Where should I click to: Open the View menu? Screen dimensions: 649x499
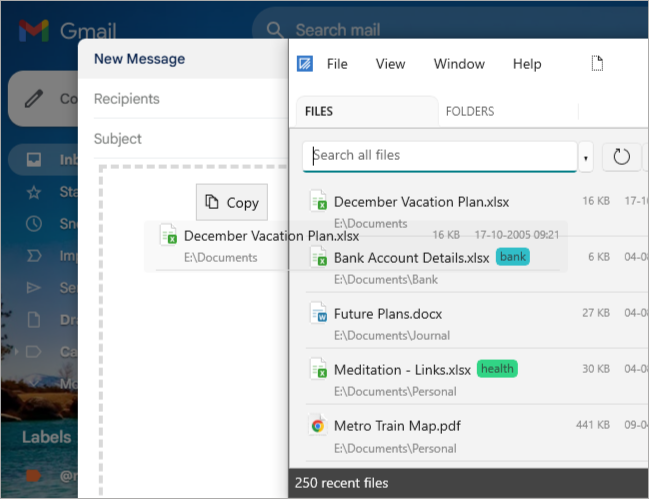pyautogui.click(x=390, y=64)
